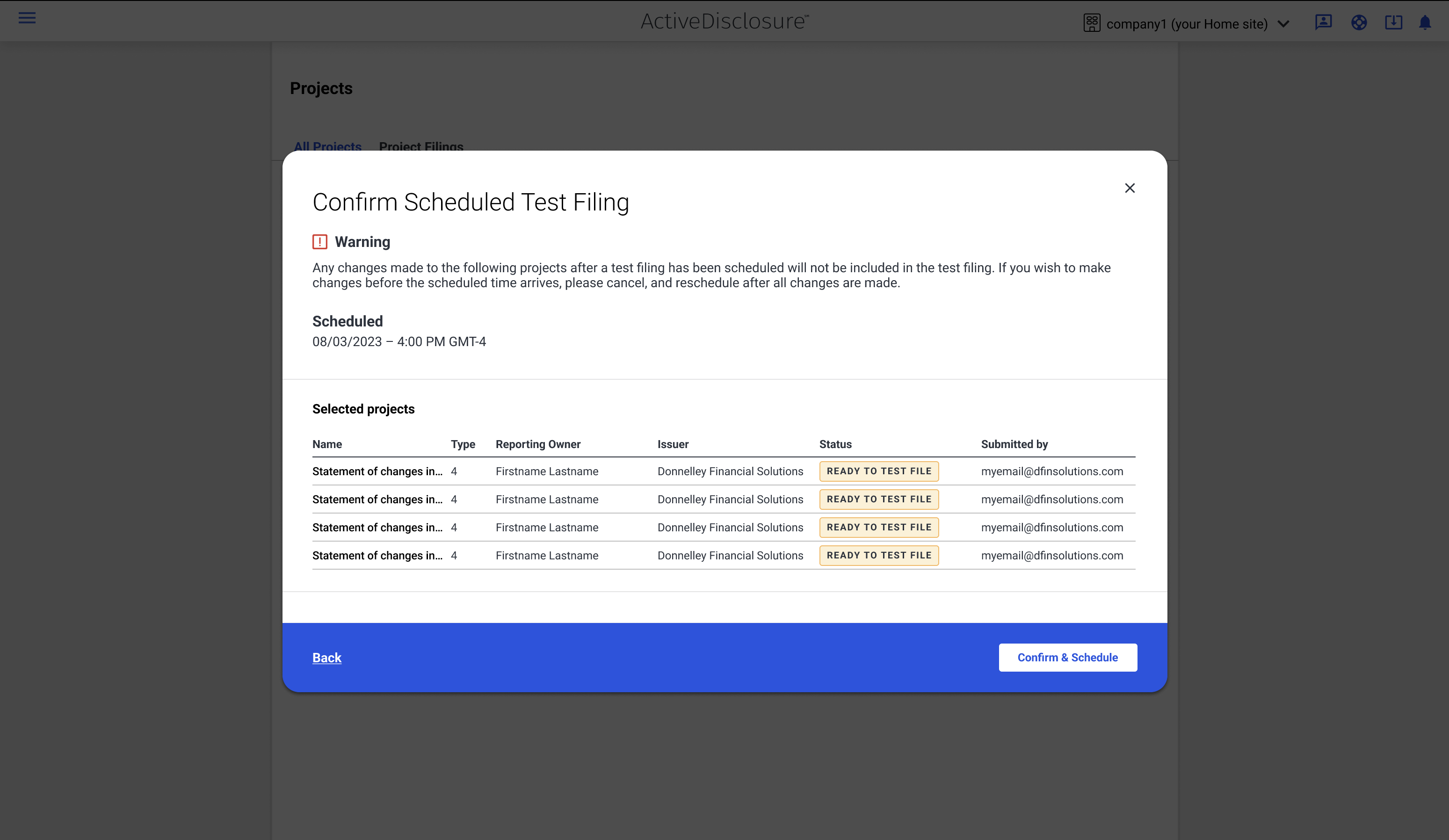The height and width of the screenshot is (840, 1449).
Task: Click the Submitted by column header
Action: click(x=1014, y=444)
